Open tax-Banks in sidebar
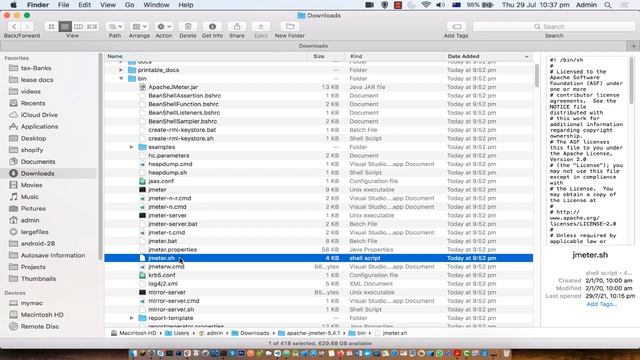The width and height of the screenshot is (640, 360). coord(36,68)
